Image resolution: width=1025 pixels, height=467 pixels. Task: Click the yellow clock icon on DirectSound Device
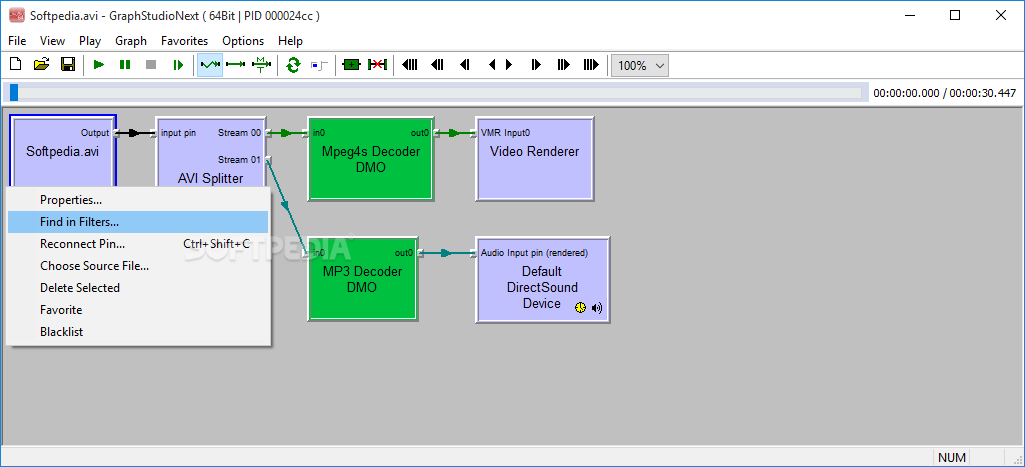click(x=580, y=307)
